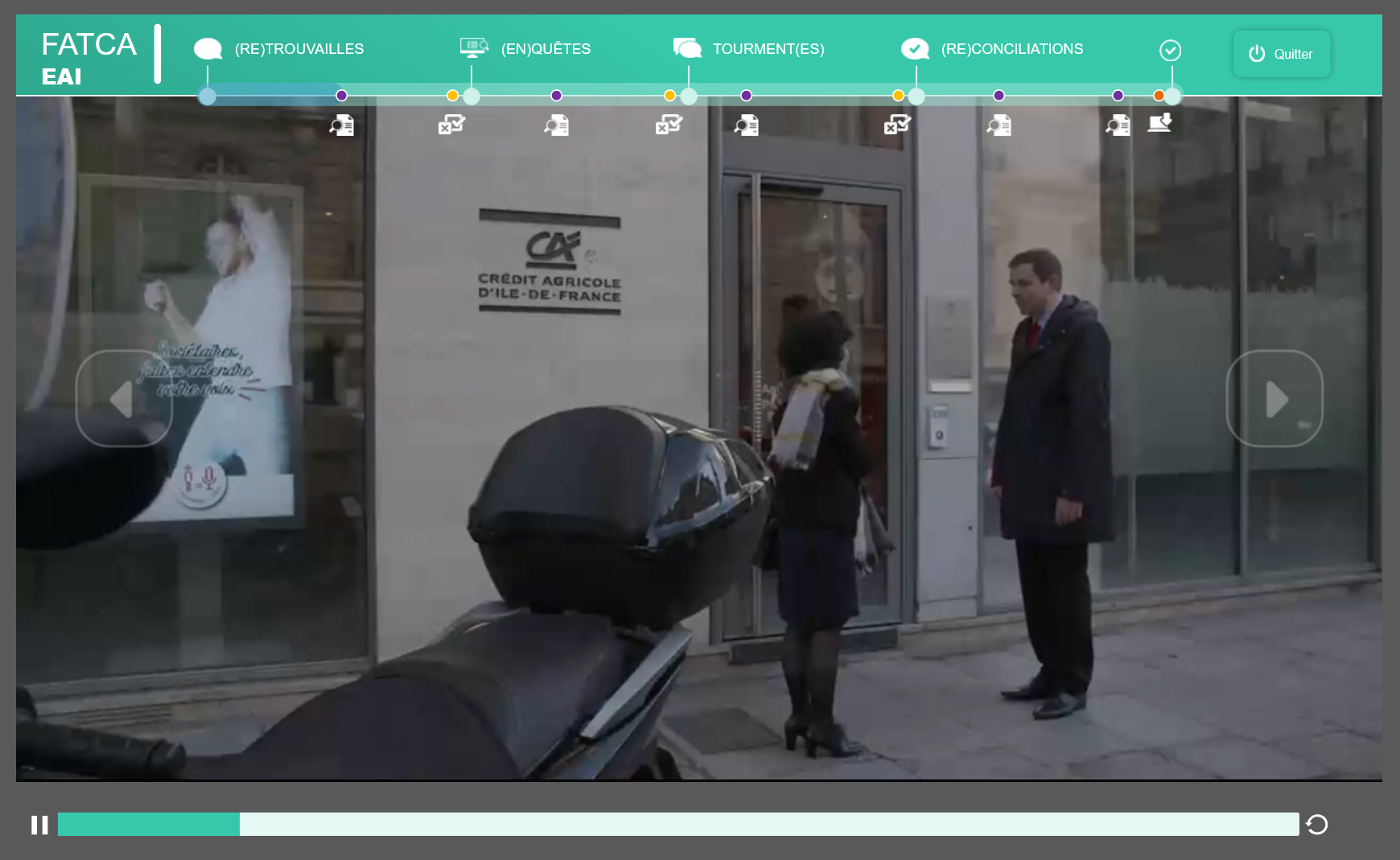
Task: Open the document search icon under (RE)TROUVAILLES section
Action: click(342, 125)
